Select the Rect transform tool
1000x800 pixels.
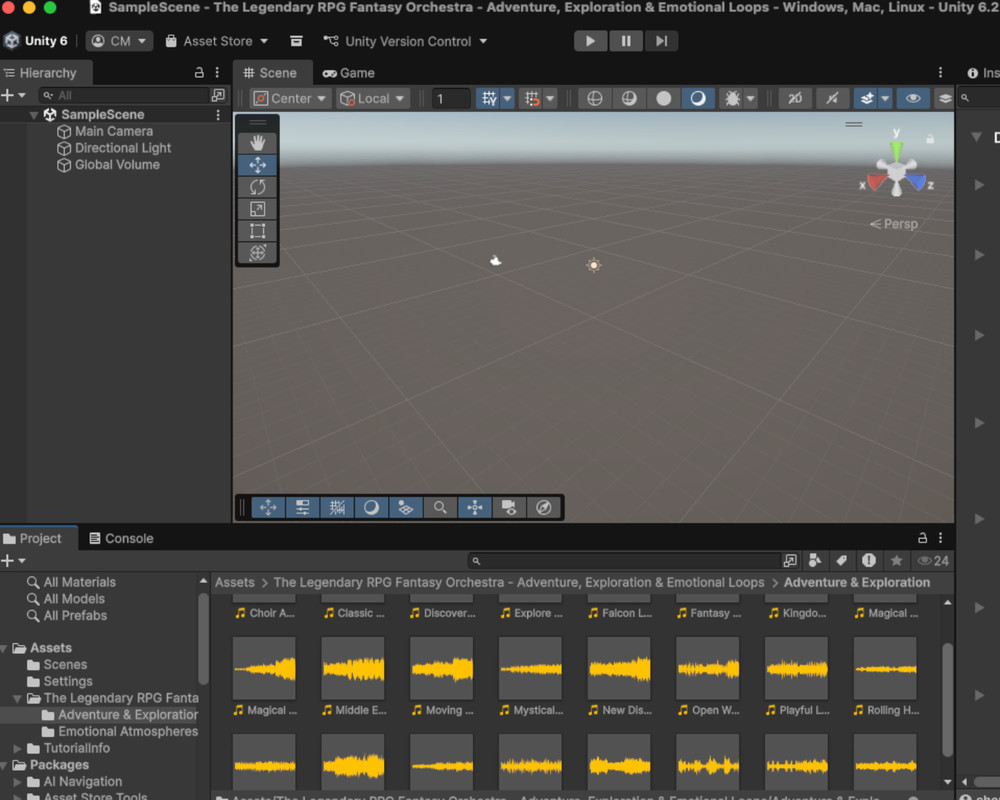tap(257, 231)
